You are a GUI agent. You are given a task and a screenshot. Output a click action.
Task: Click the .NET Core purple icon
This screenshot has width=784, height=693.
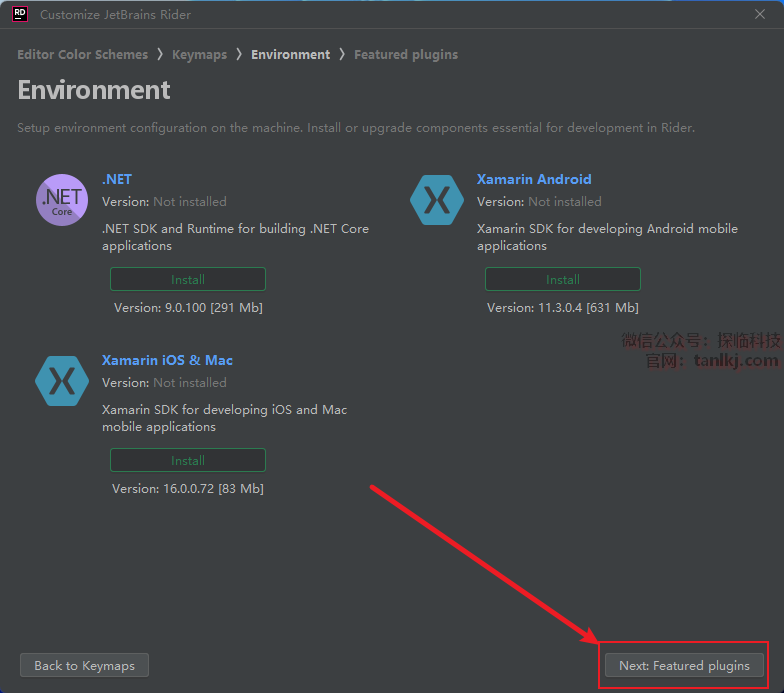pos(62,200)
